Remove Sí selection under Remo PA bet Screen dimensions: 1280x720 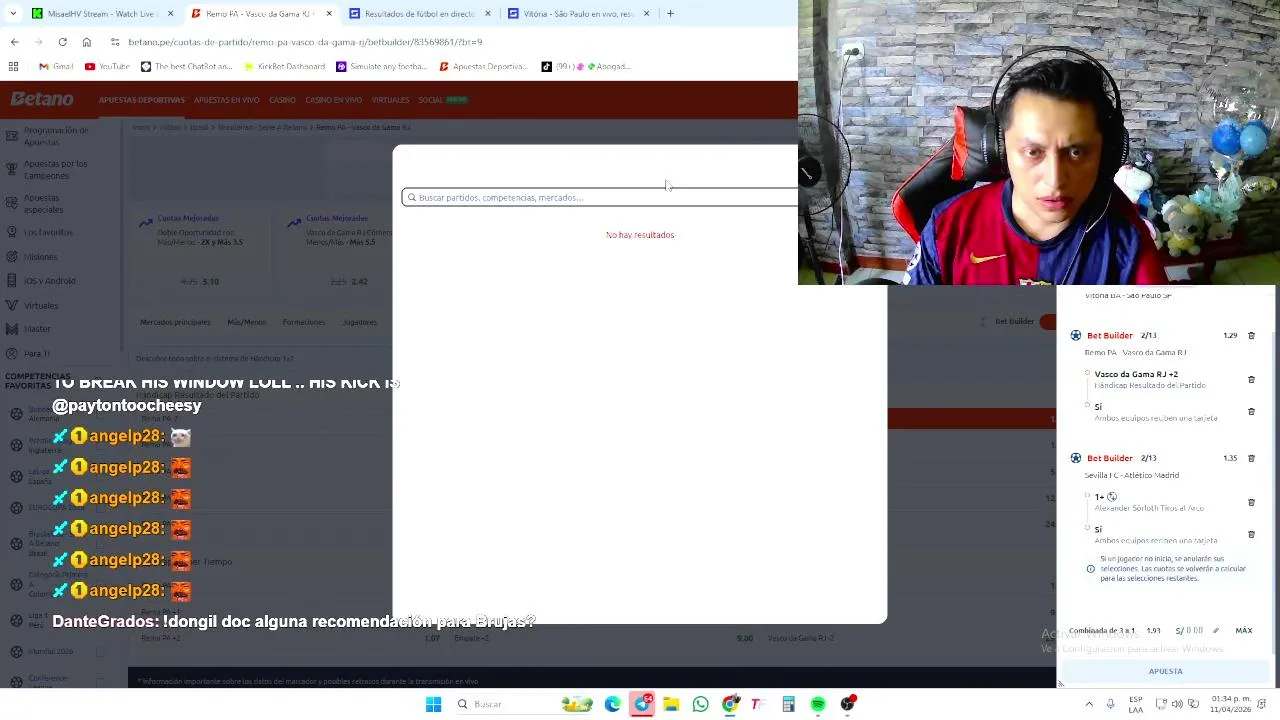(x=1251, y=412)
